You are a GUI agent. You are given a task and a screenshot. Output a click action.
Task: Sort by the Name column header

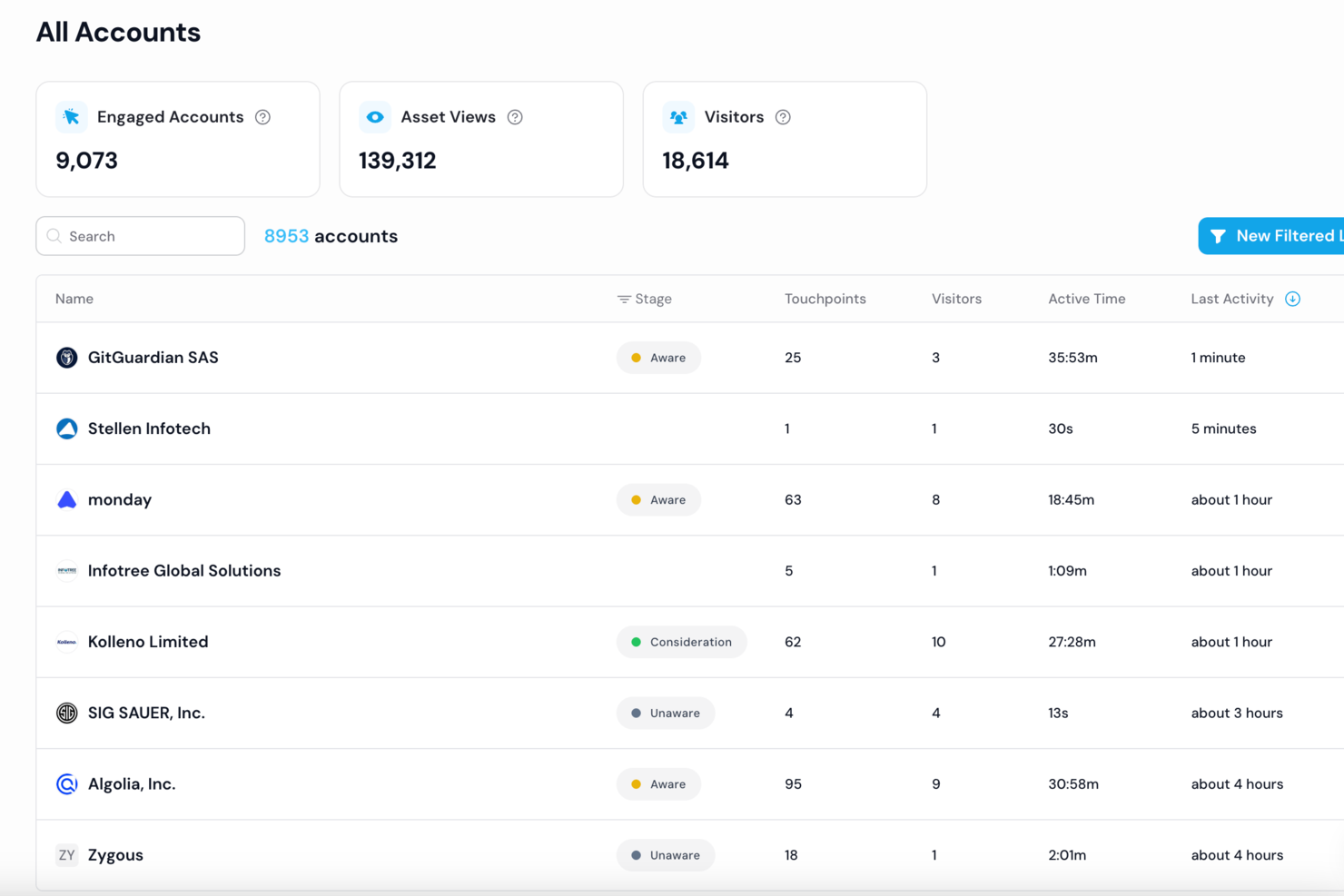coord(74,299)
